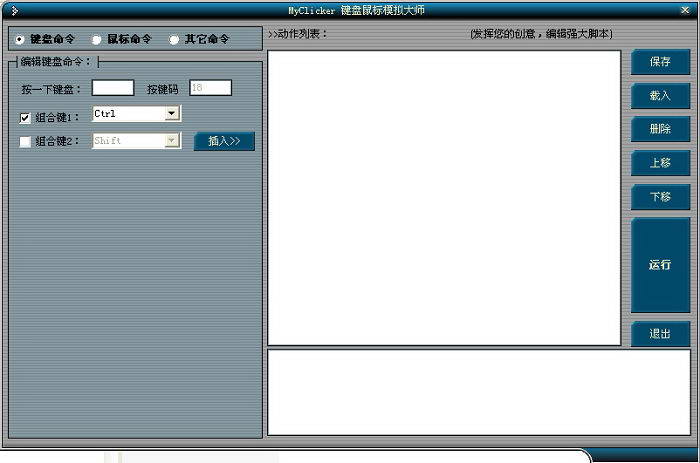The width and height of the screenshot is (700, 463).
Task: Click the MyClicker title bar app icon
Action: 13,10
